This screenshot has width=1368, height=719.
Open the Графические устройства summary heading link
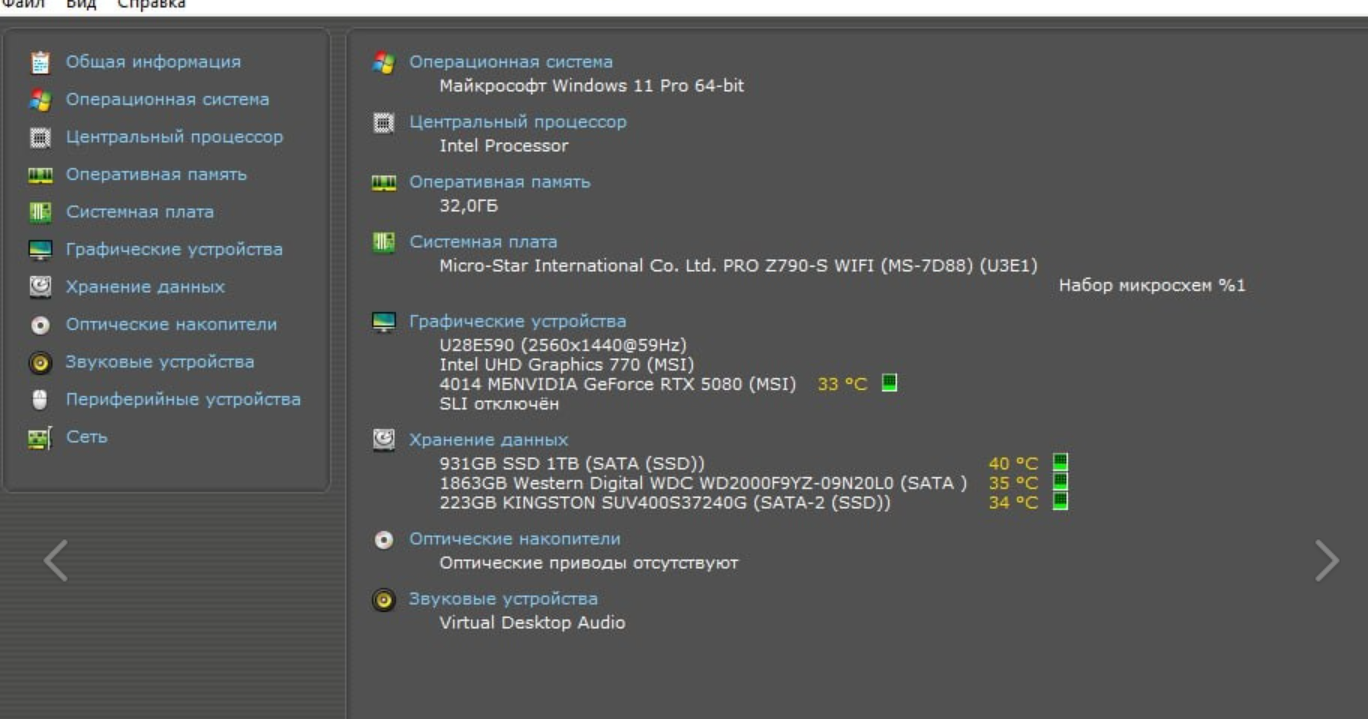pos(518,322)
